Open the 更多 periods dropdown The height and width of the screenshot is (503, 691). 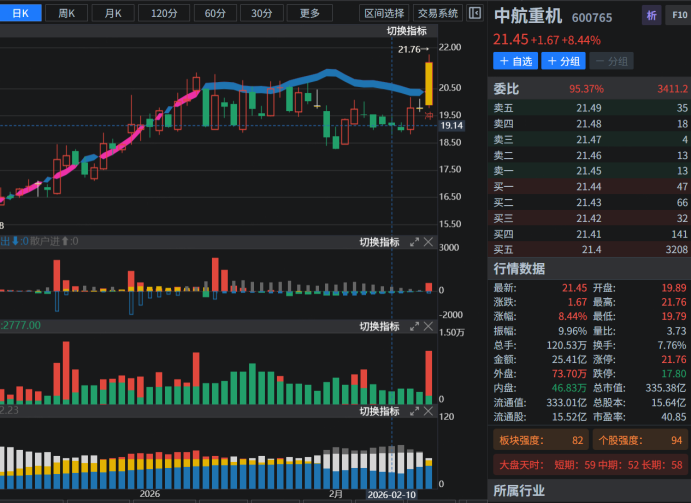pos(310,13)
